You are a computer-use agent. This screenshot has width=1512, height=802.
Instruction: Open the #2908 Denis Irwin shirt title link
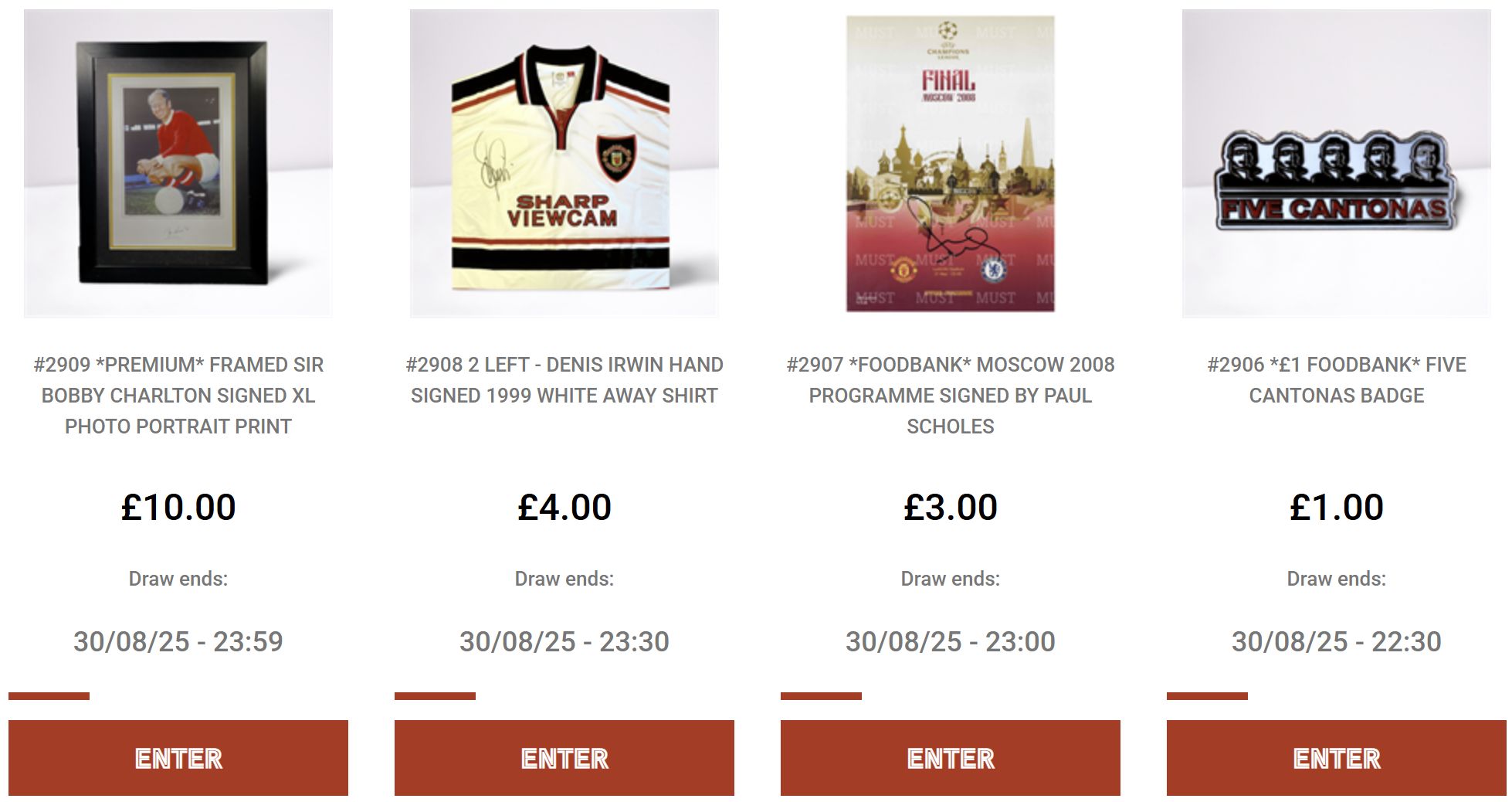[x=564, y=380]
